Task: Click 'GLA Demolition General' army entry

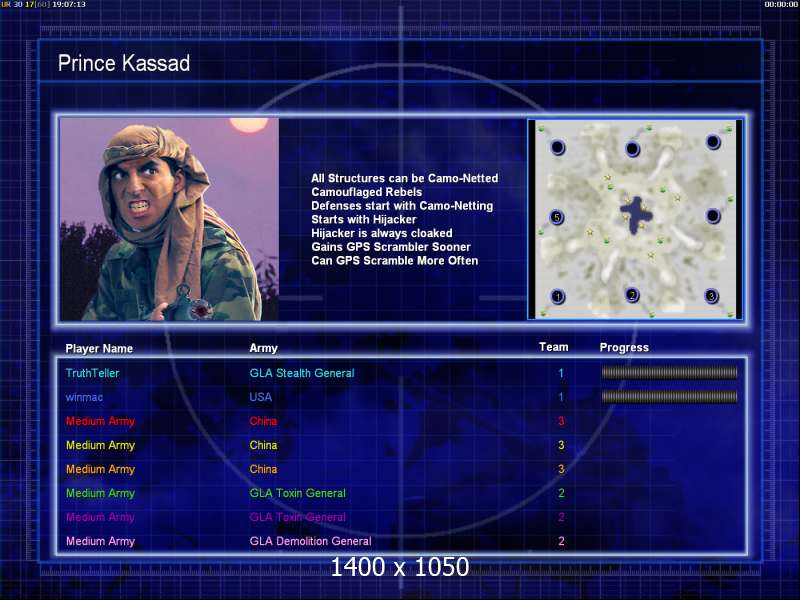Action: [310, 541]
